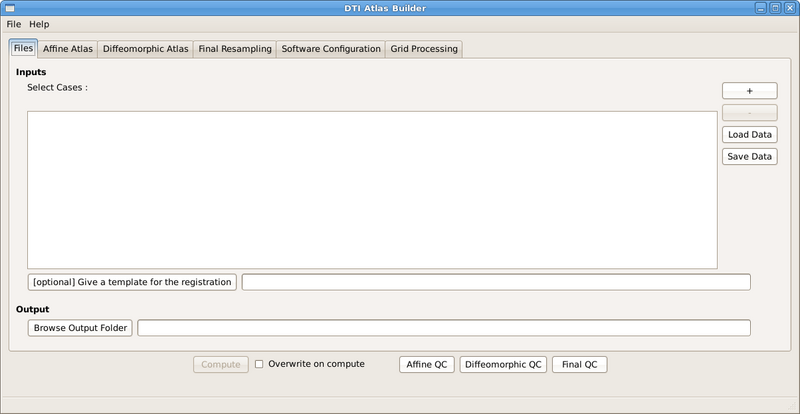Open the Help menu
800x414 pixels.
coord(39,24)
